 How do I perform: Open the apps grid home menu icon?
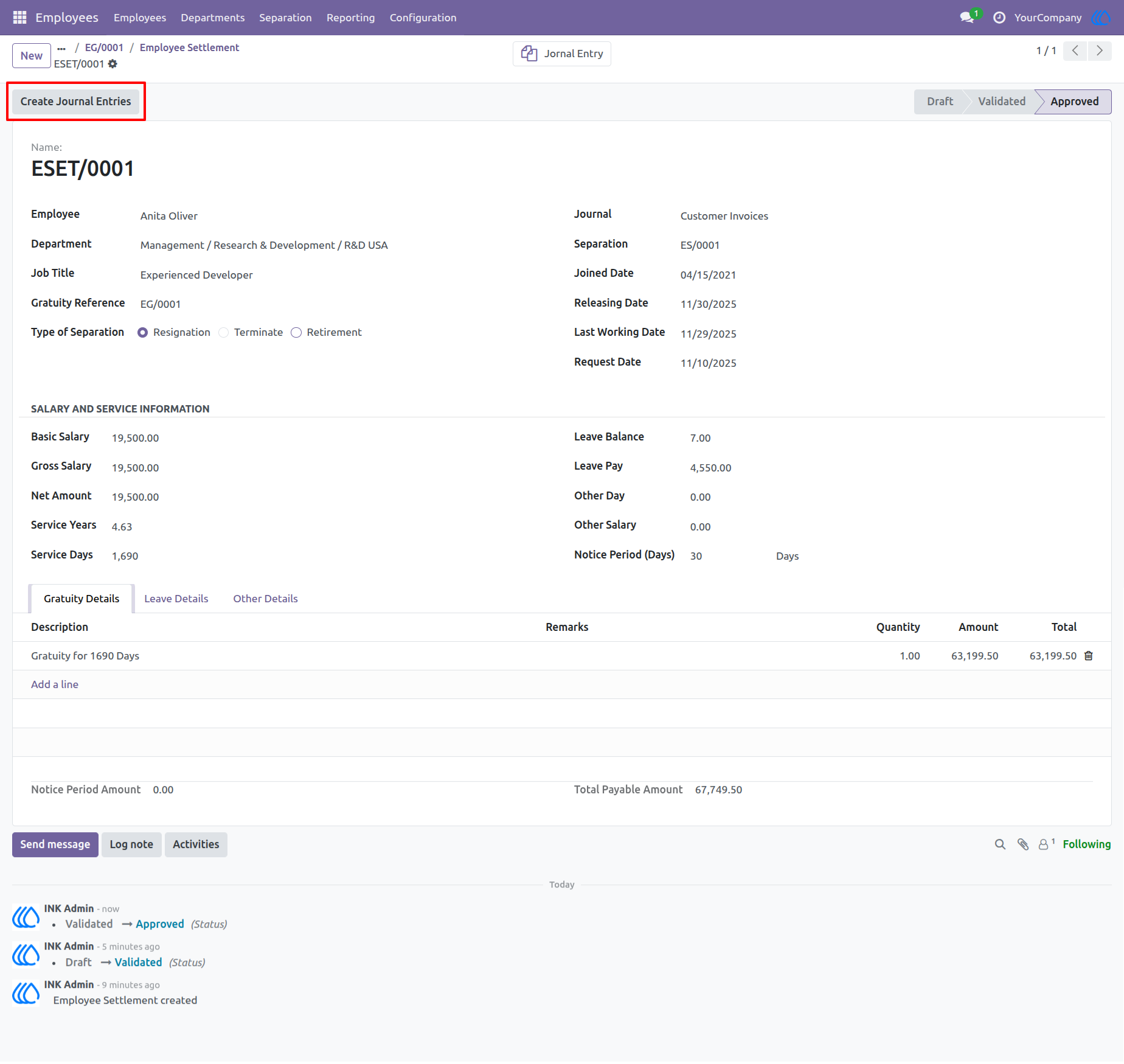19,18
